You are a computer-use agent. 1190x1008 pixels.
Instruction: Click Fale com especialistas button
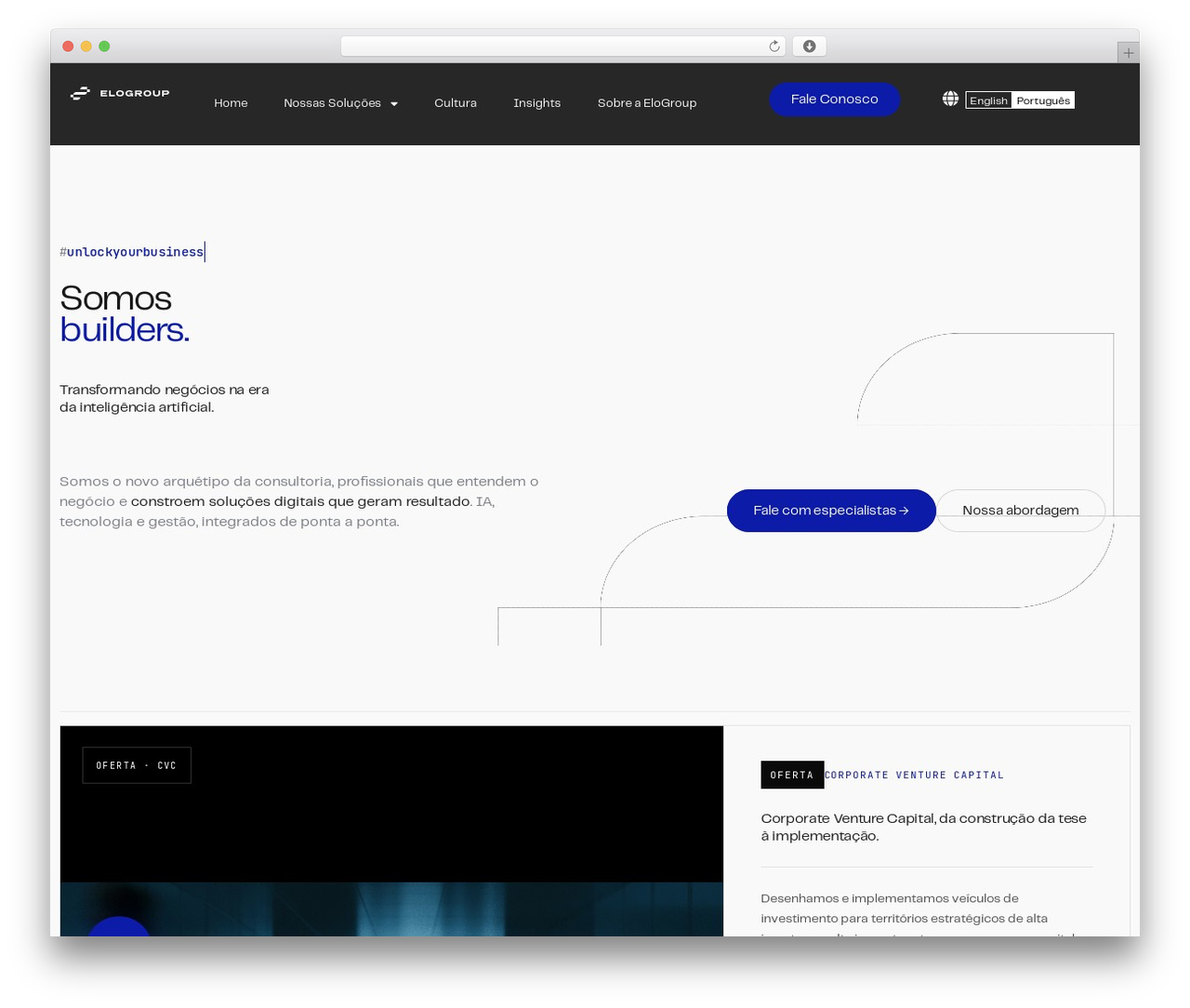pyautogui.click(x=831, y=511)
